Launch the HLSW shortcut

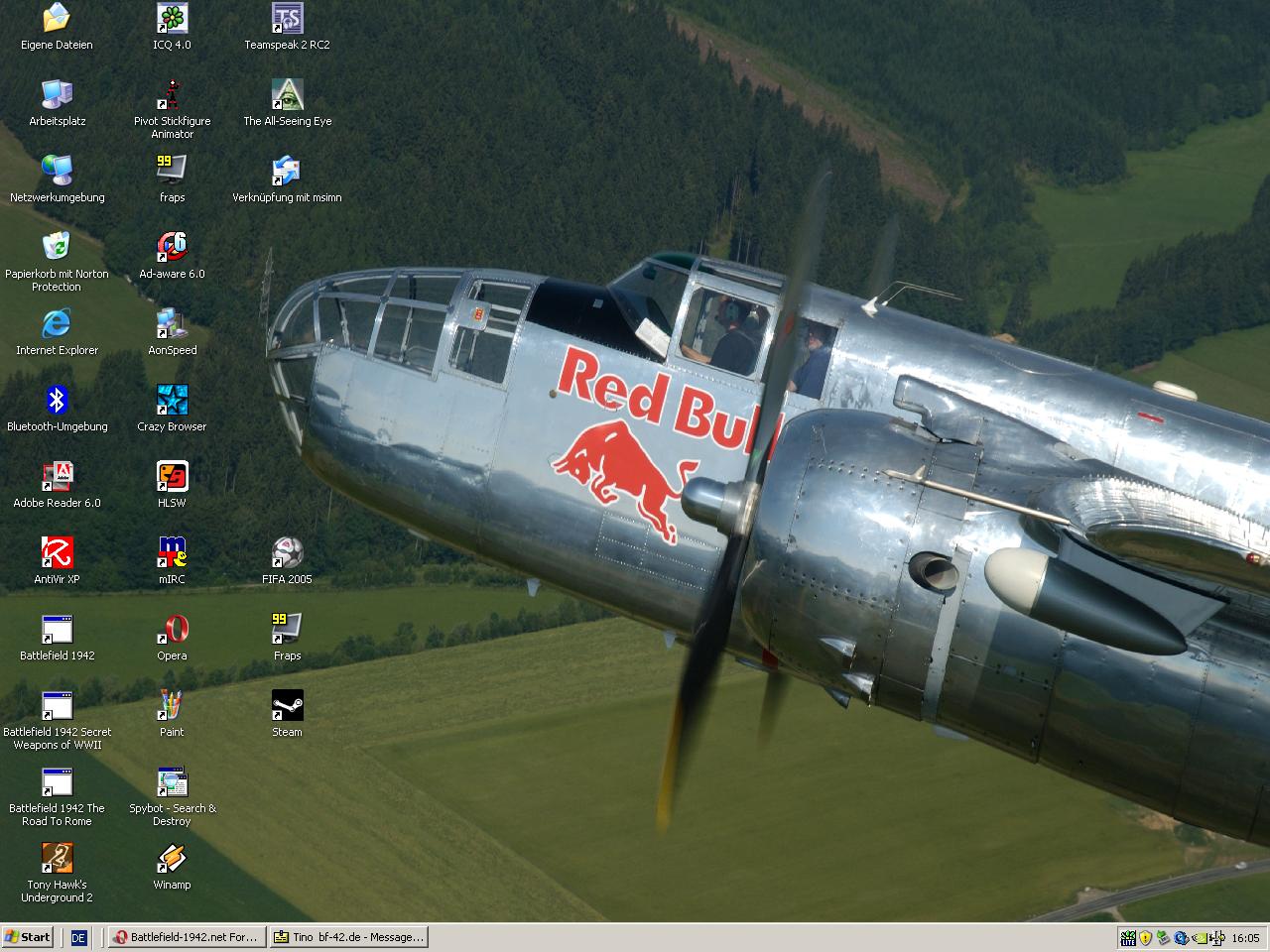click(172, 485)
